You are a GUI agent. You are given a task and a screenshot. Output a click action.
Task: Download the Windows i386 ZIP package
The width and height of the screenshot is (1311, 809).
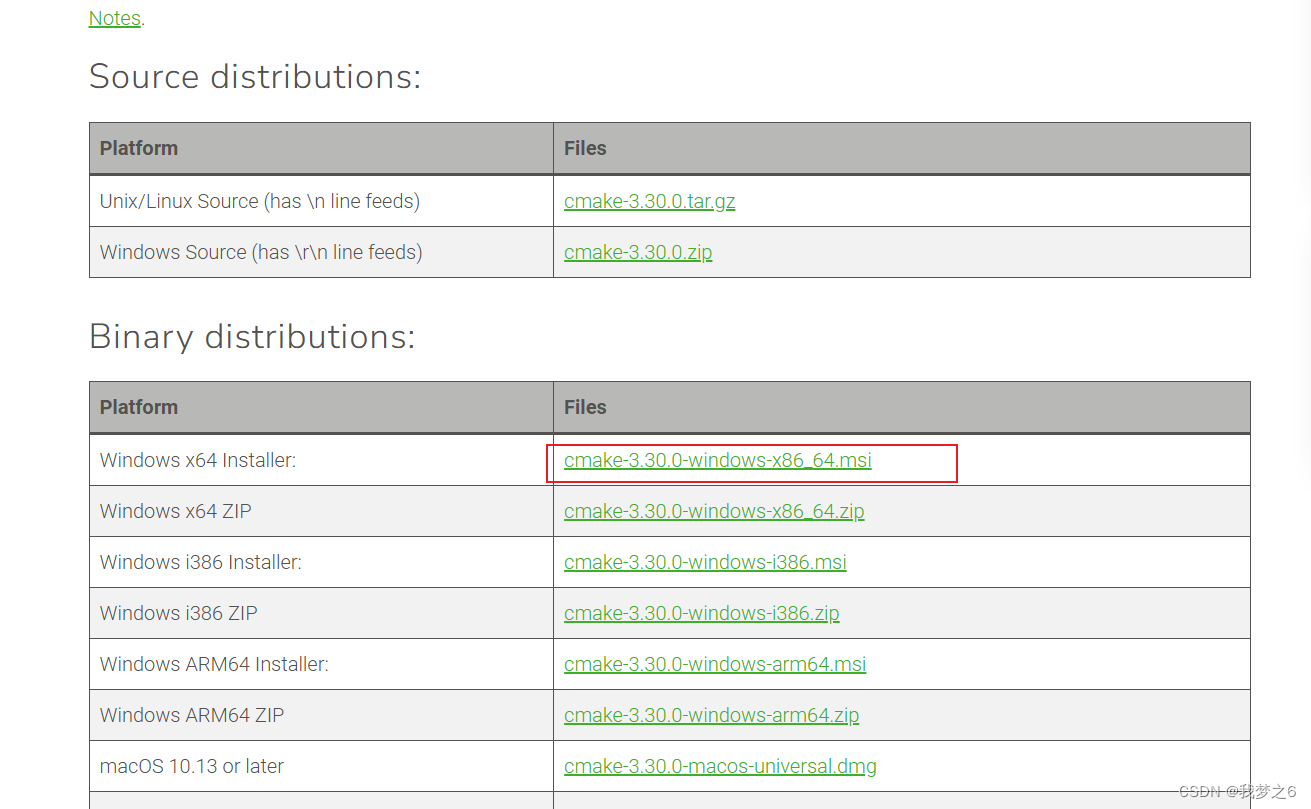[701, 613]
